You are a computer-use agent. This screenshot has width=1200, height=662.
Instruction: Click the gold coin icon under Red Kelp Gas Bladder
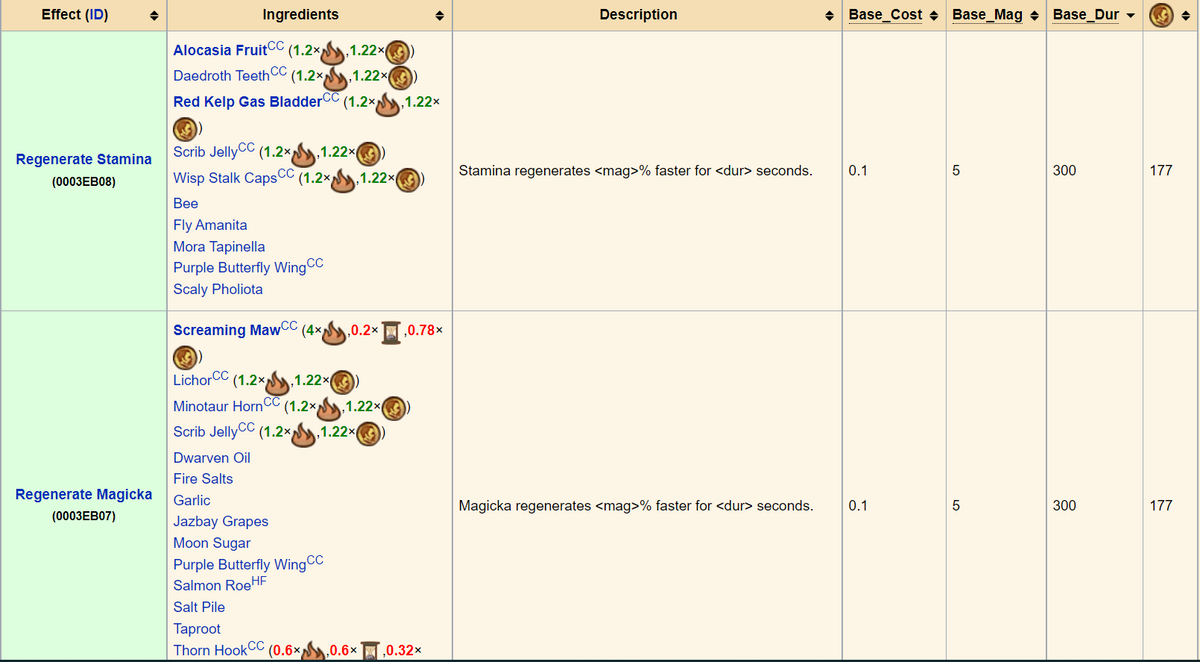[185, 128]
